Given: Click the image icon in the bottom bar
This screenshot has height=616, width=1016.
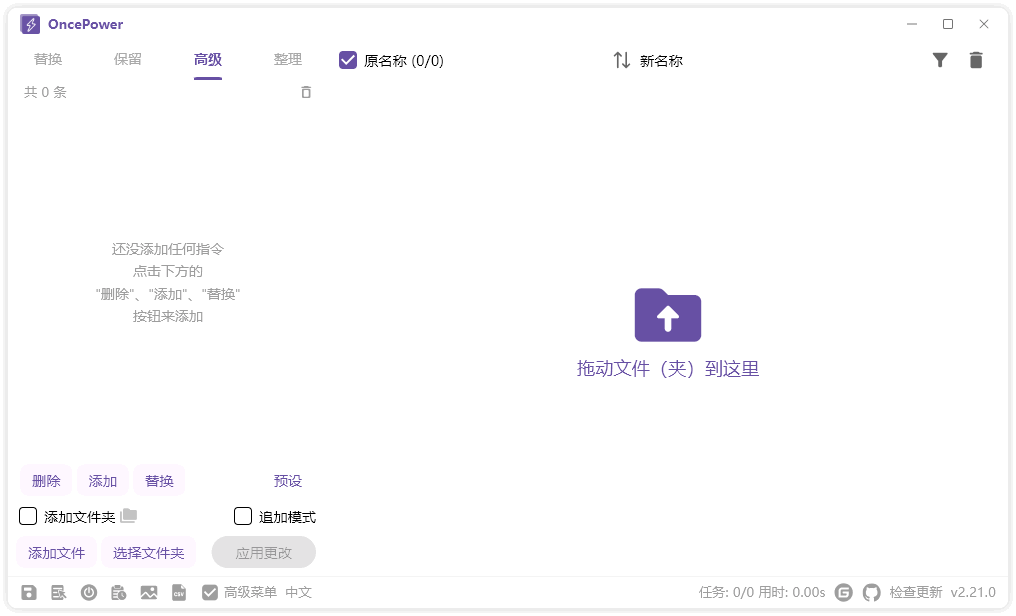Looking at the screenshot, I should point(149,592).
